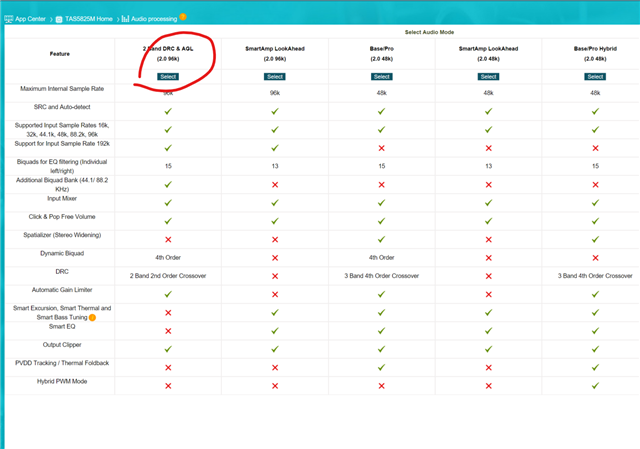Image resolution: width=640 pixels, height=449 pixels.
Task: Click the PVDD Tracking checkmark under Base/Pro (2.0 48k)
Action: (x=382, y=367)
